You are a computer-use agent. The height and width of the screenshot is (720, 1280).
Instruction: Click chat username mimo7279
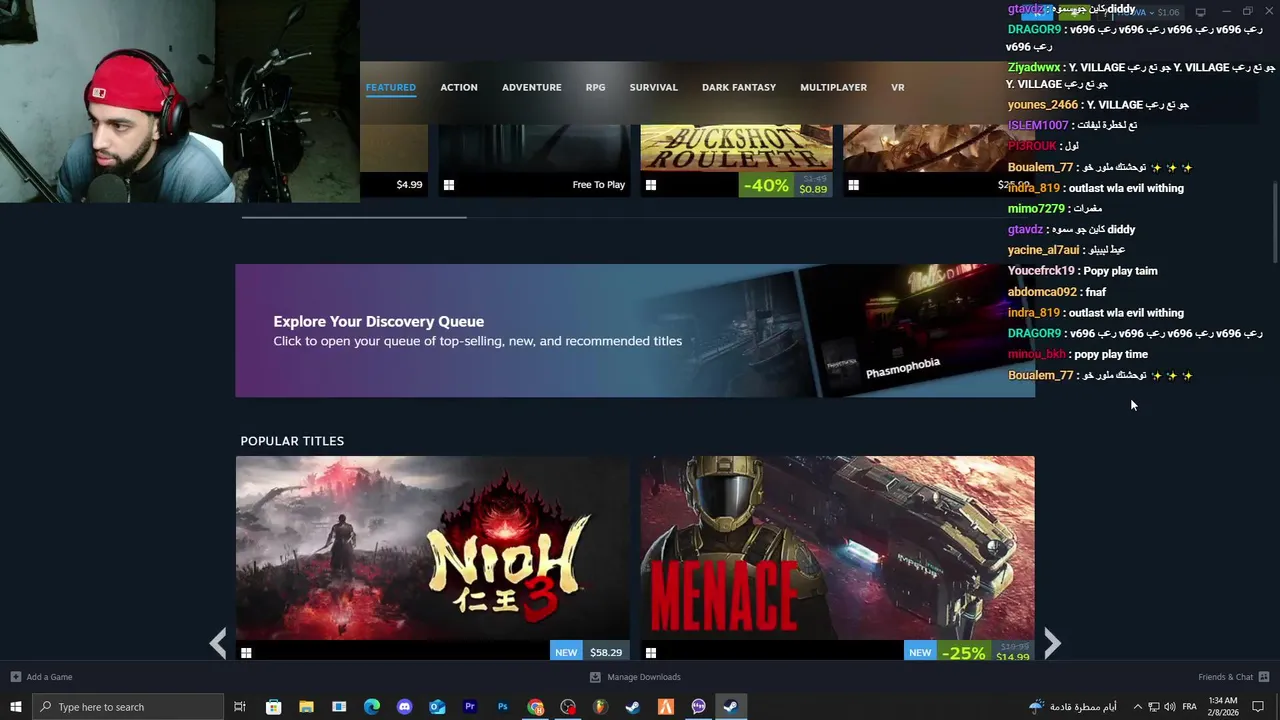click(1036, 209)
